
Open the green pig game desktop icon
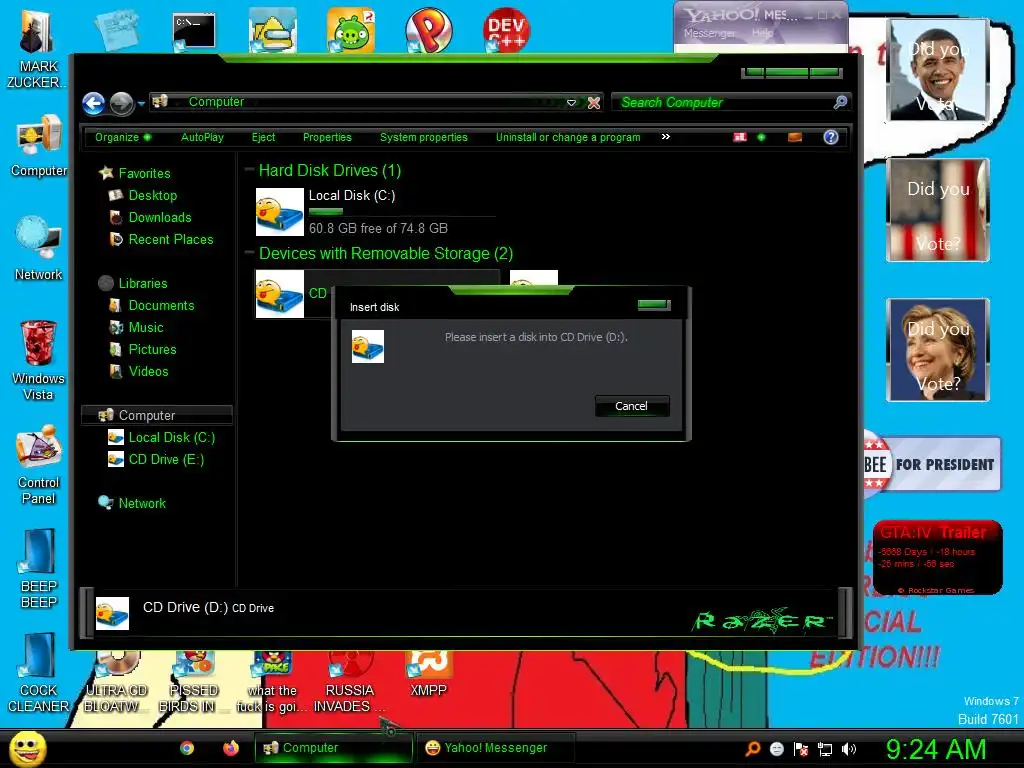(351, 30)
